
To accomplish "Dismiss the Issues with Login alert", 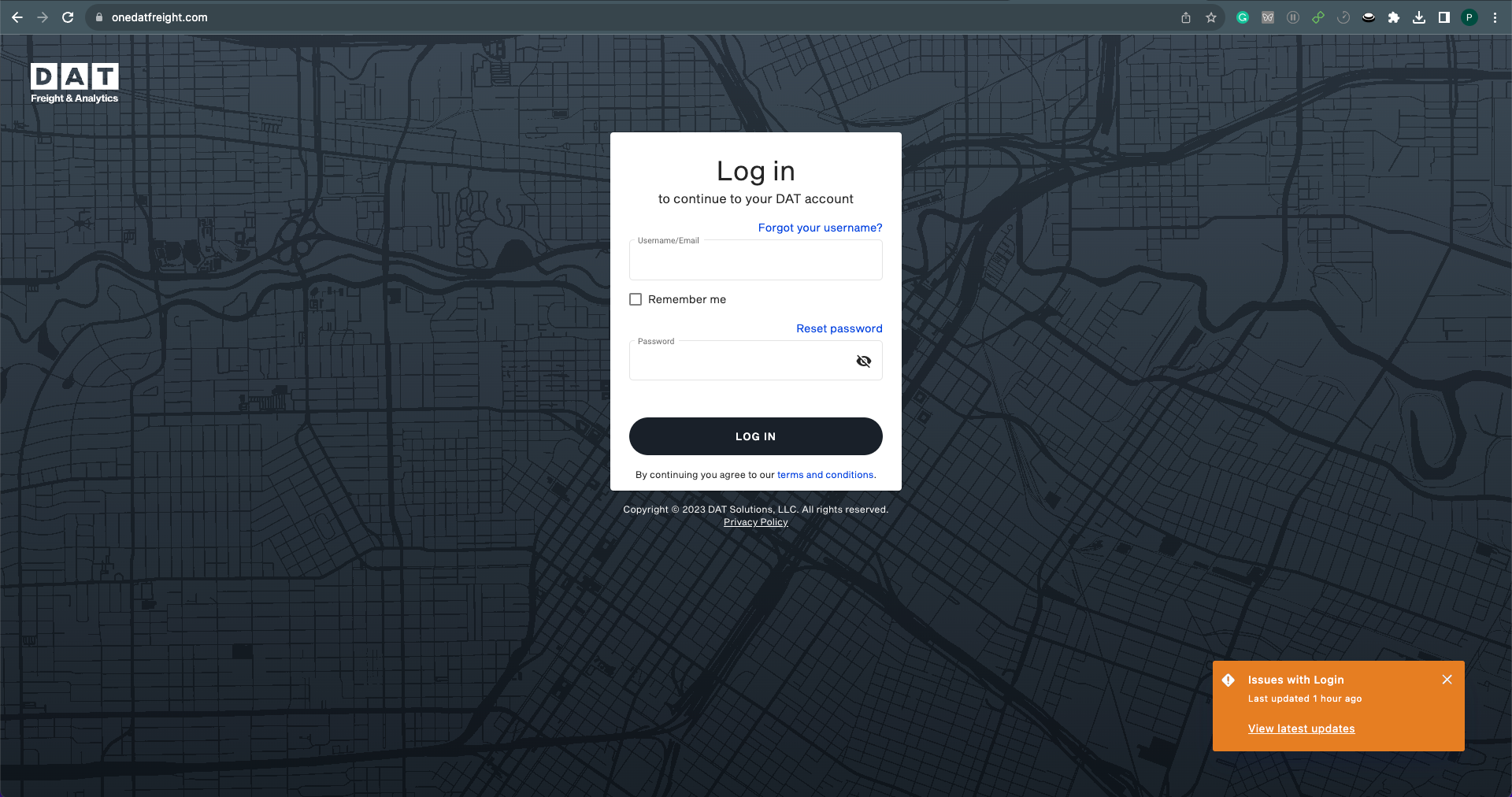I will (1447, 680).
